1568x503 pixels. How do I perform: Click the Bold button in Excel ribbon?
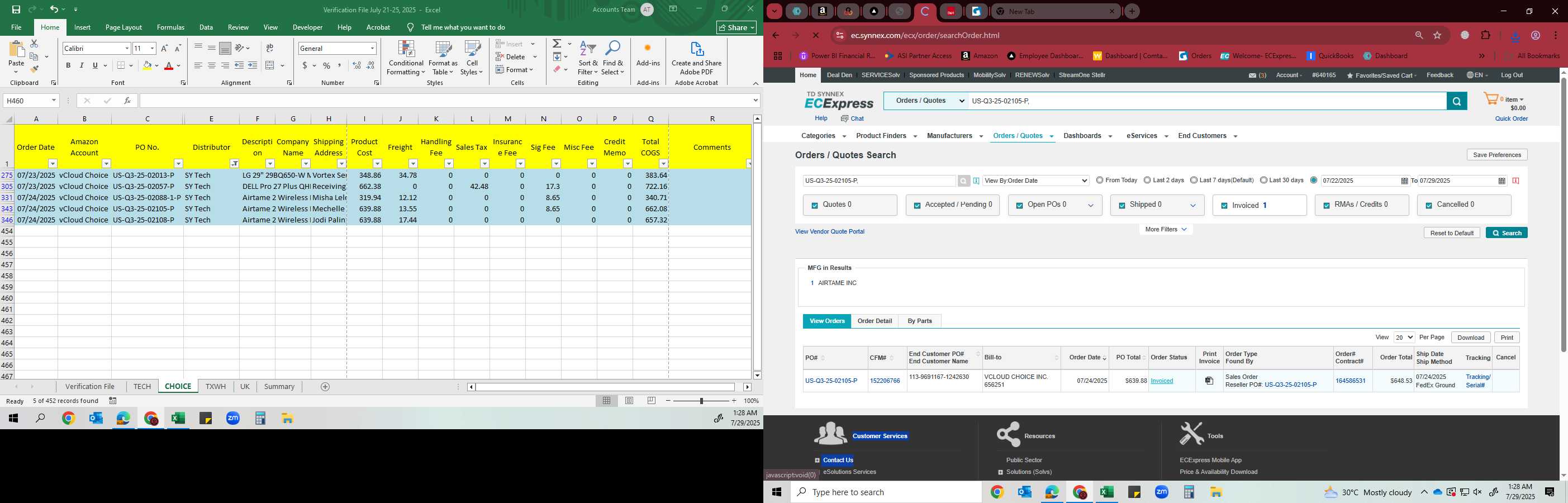[68, 65]
